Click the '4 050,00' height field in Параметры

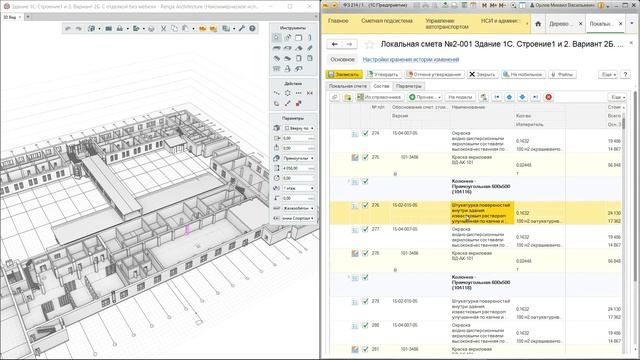(299, 168)
